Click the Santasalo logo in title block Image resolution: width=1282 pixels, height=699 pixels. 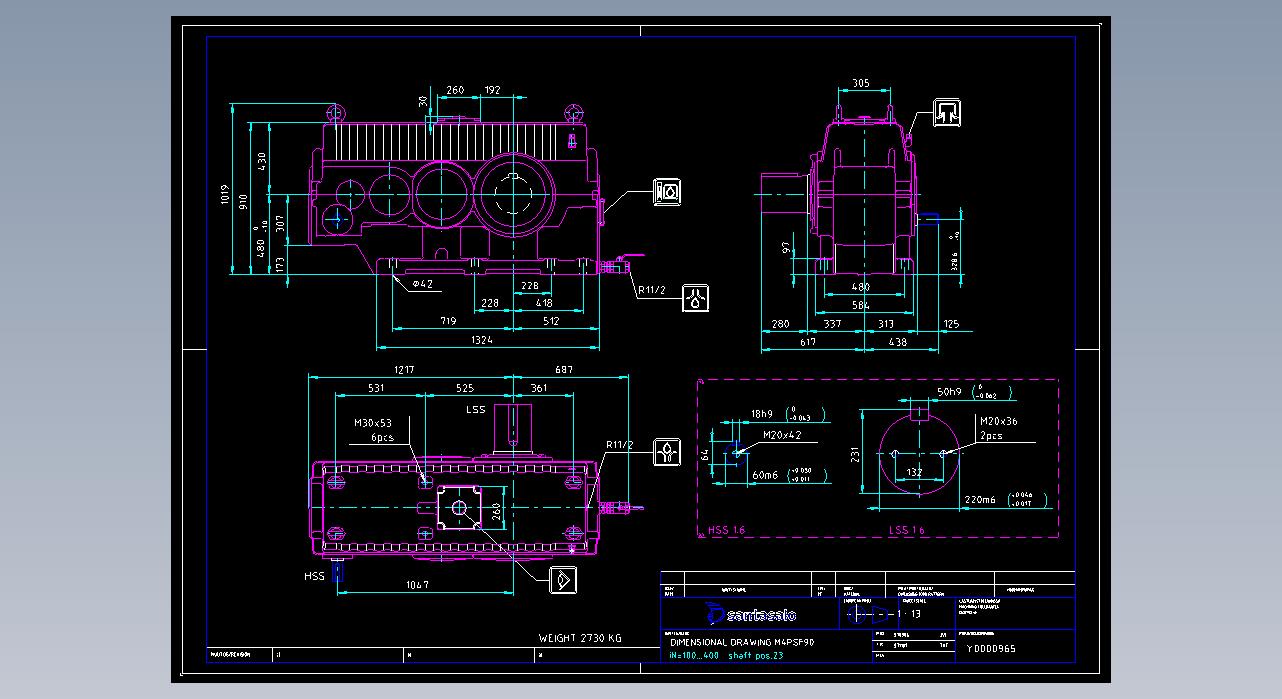tap(750, 613)
